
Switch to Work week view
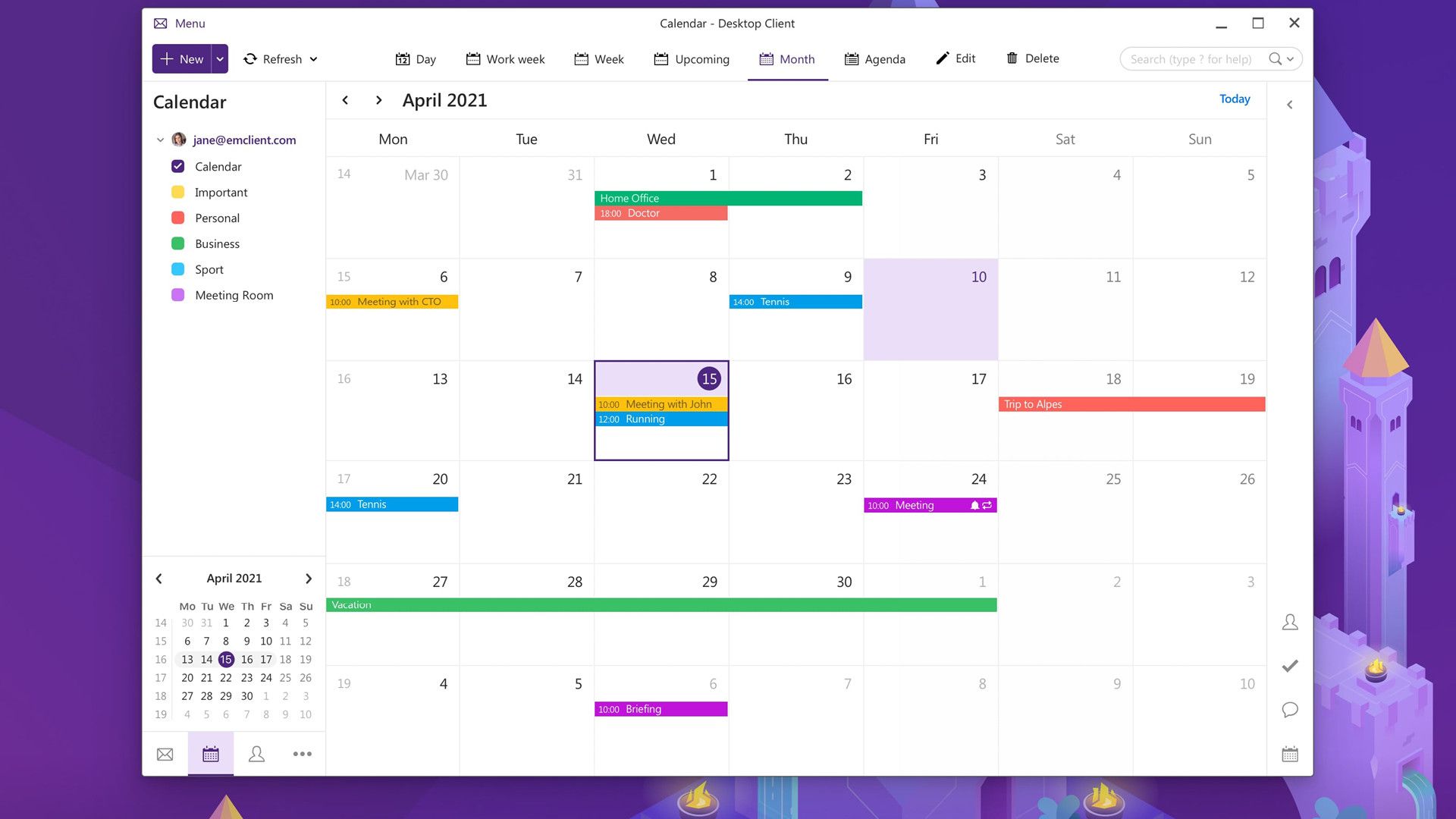(x=505, y=58)
